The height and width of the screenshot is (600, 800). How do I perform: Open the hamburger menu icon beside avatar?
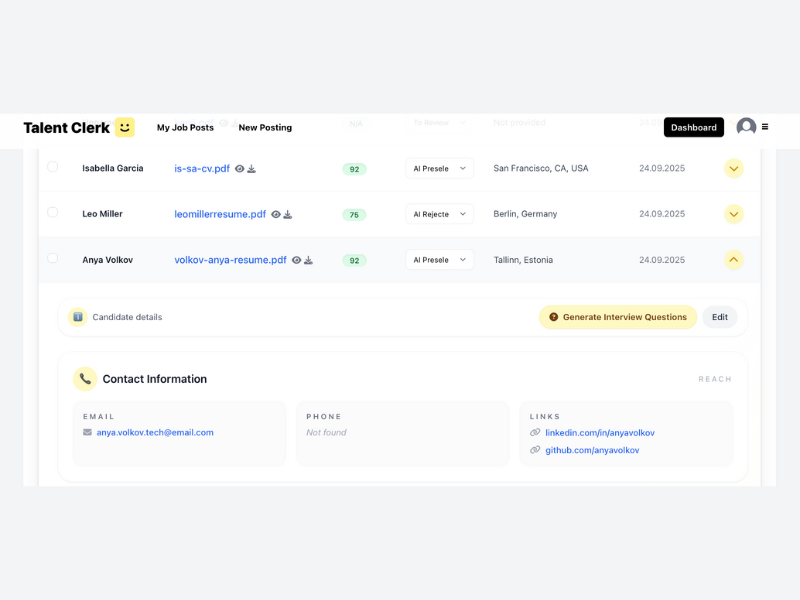[x=765, y=127]
